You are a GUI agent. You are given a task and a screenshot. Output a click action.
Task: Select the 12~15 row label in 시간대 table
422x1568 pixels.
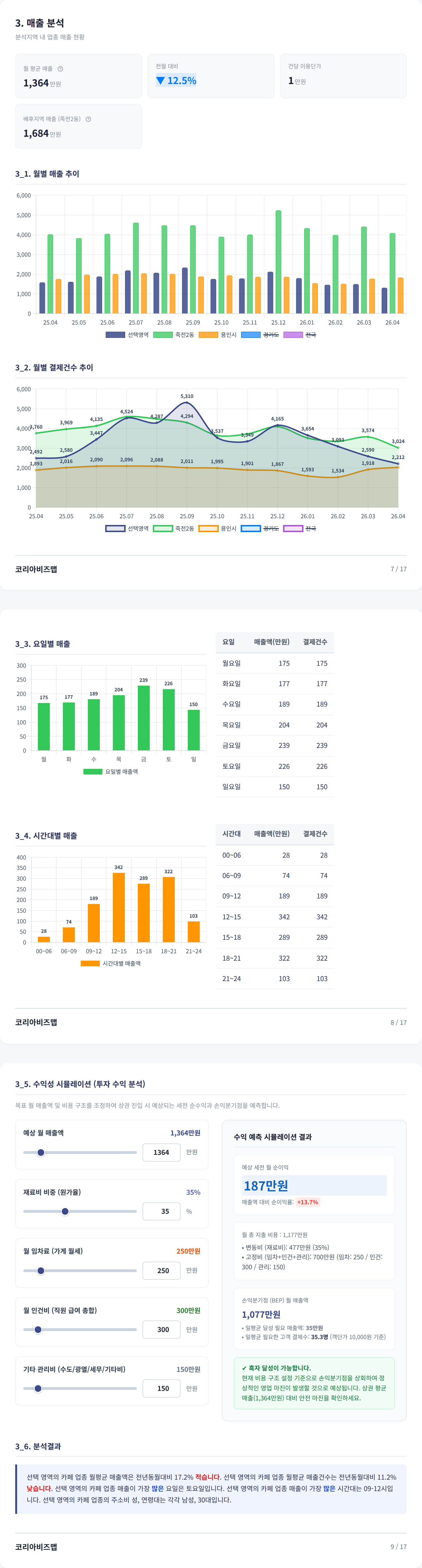[231, 917]
